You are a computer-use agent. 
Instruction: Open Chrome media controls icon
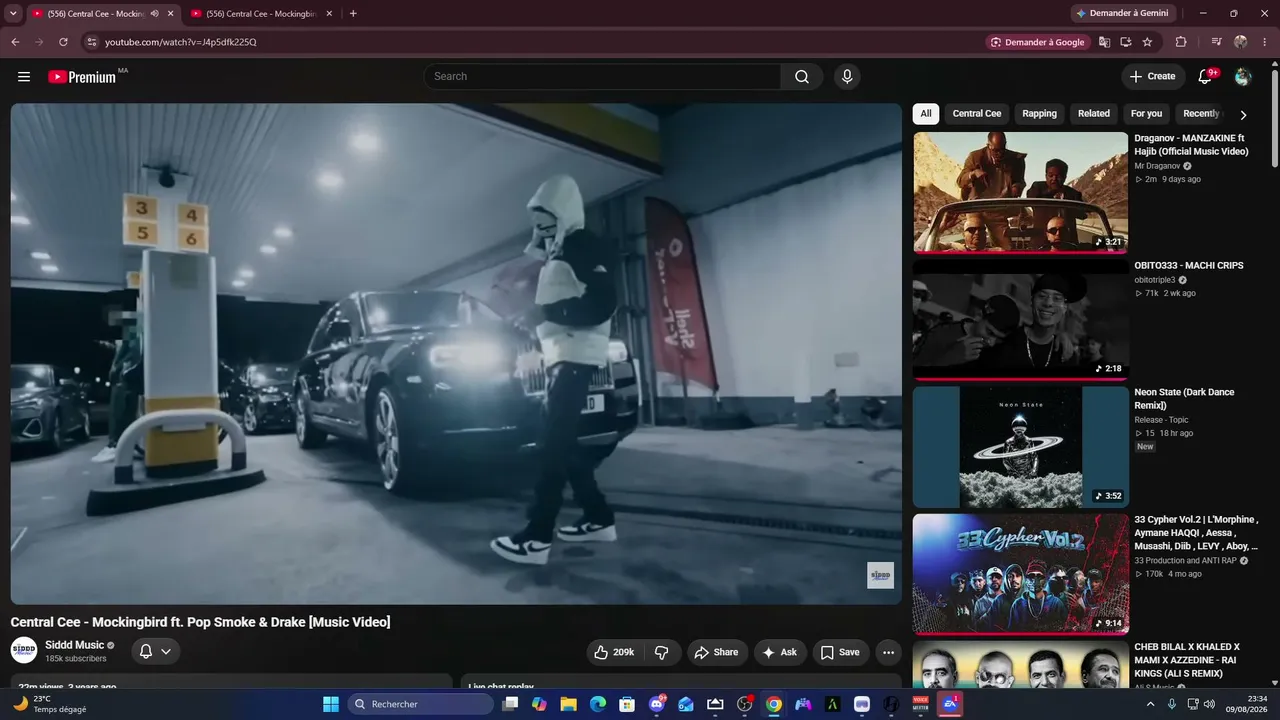click(x=1216, y=42)
